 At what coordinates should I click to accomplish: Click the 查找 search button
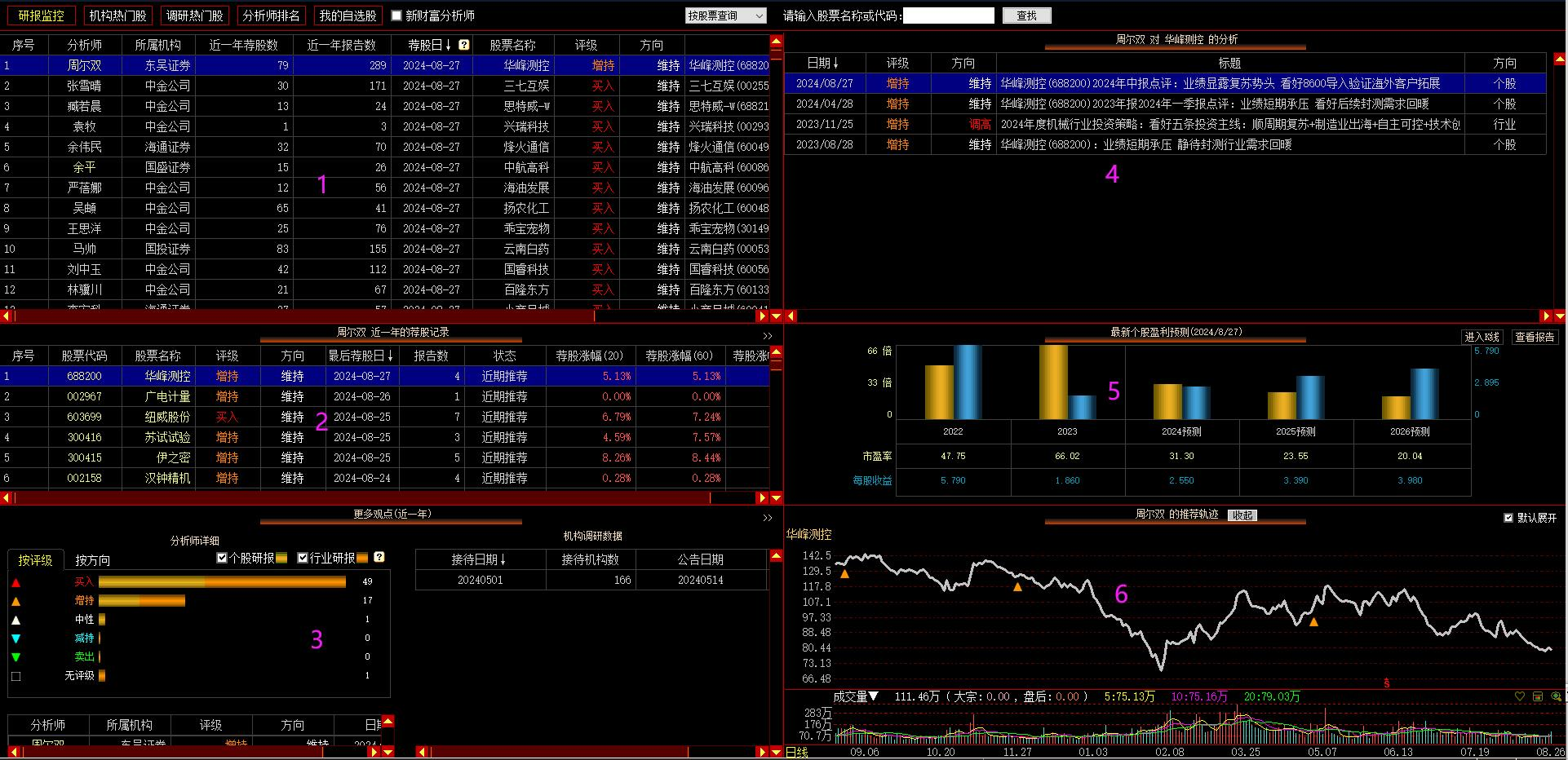point(1026,15)
